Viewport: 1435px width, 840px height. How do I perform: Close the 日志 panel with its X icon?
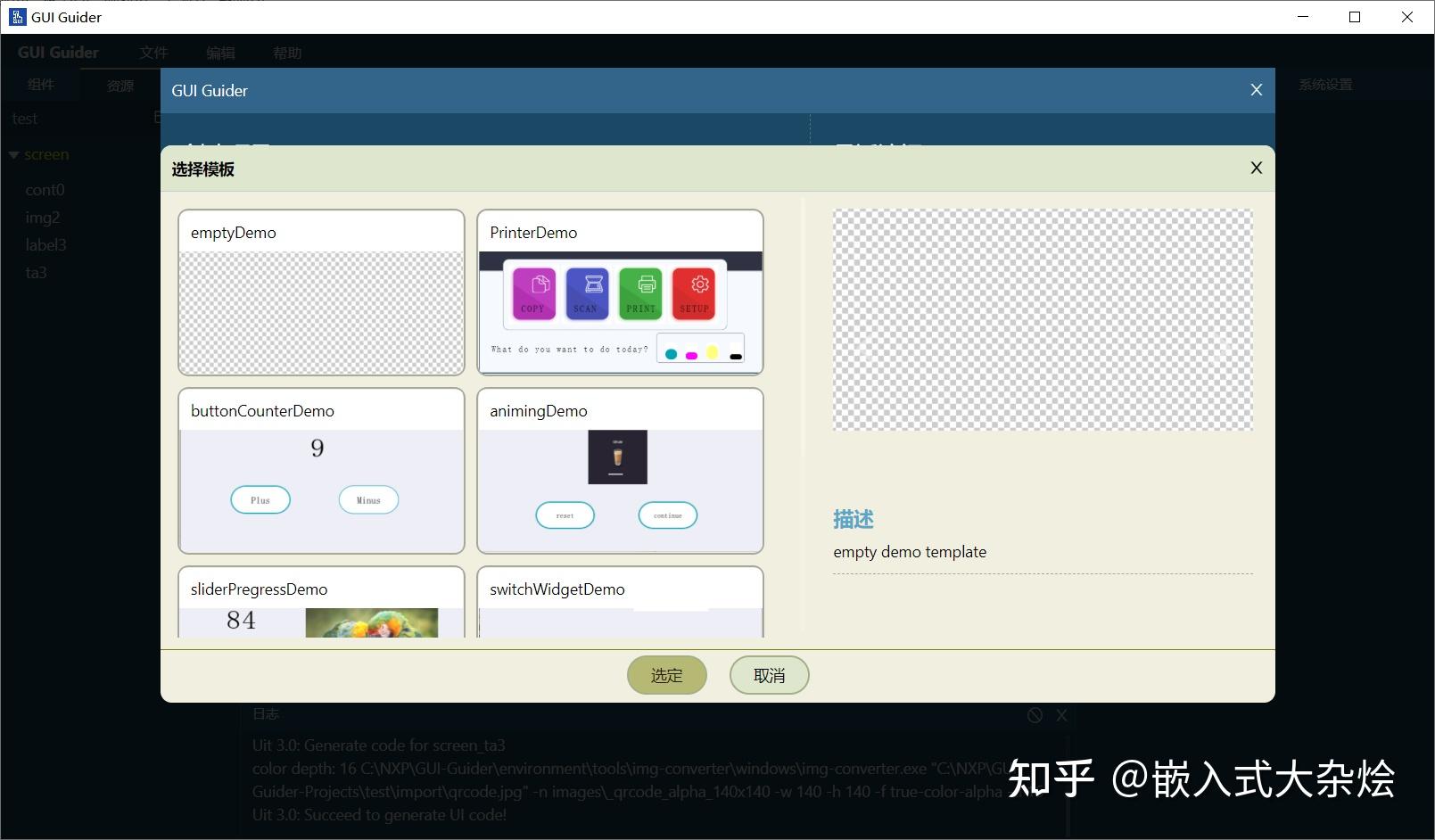[x=1061, y=714]
